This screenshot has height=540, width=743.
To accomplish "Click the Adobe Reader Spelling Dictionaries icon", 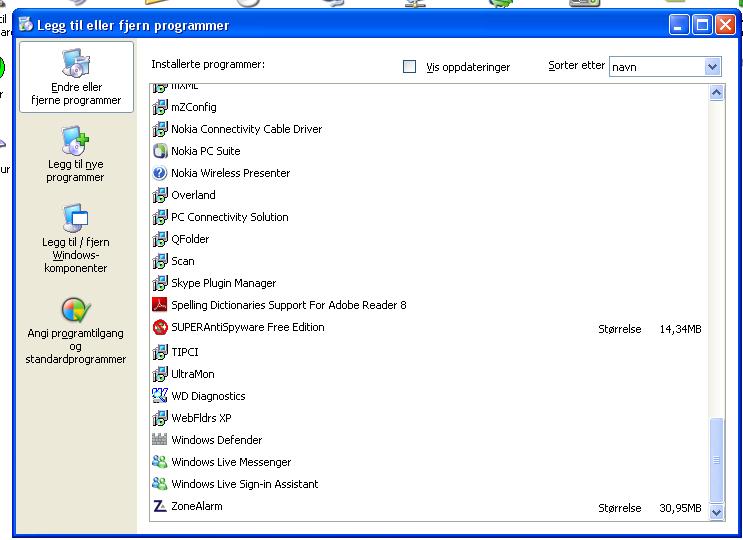I will point(160,305).
